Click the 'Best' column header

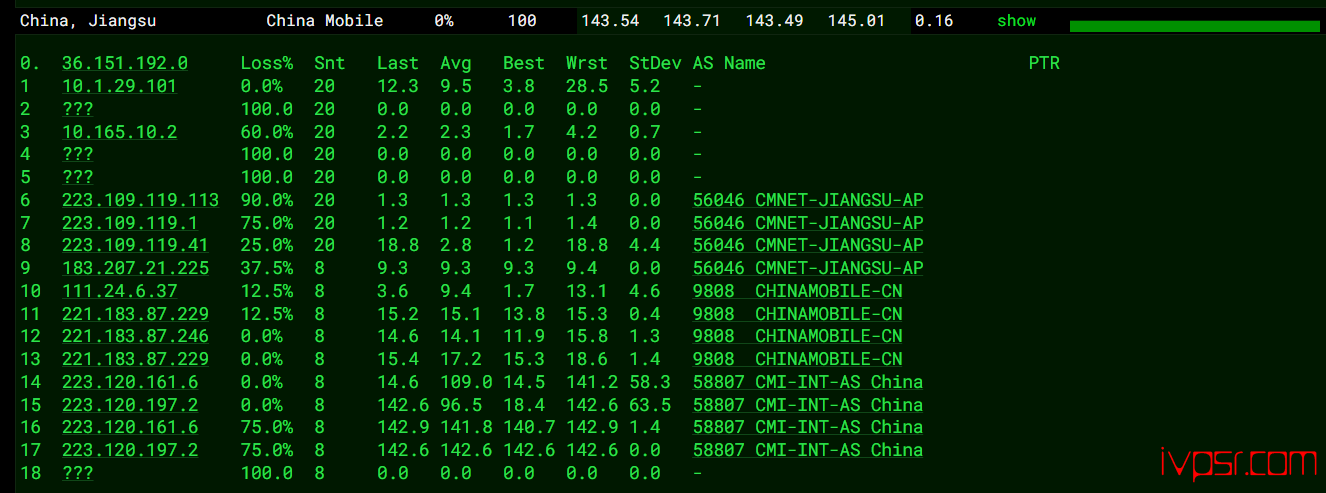[x=524, y=63]
